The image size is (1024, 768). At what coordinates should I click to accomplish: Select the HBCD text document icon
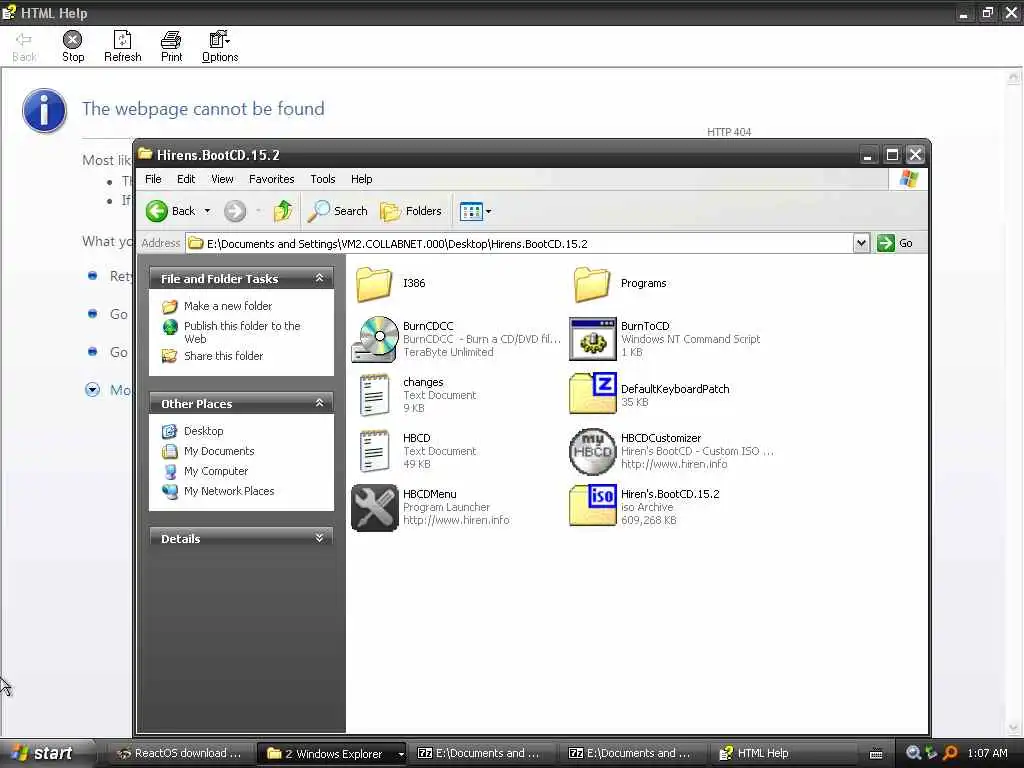click(375, 451)
